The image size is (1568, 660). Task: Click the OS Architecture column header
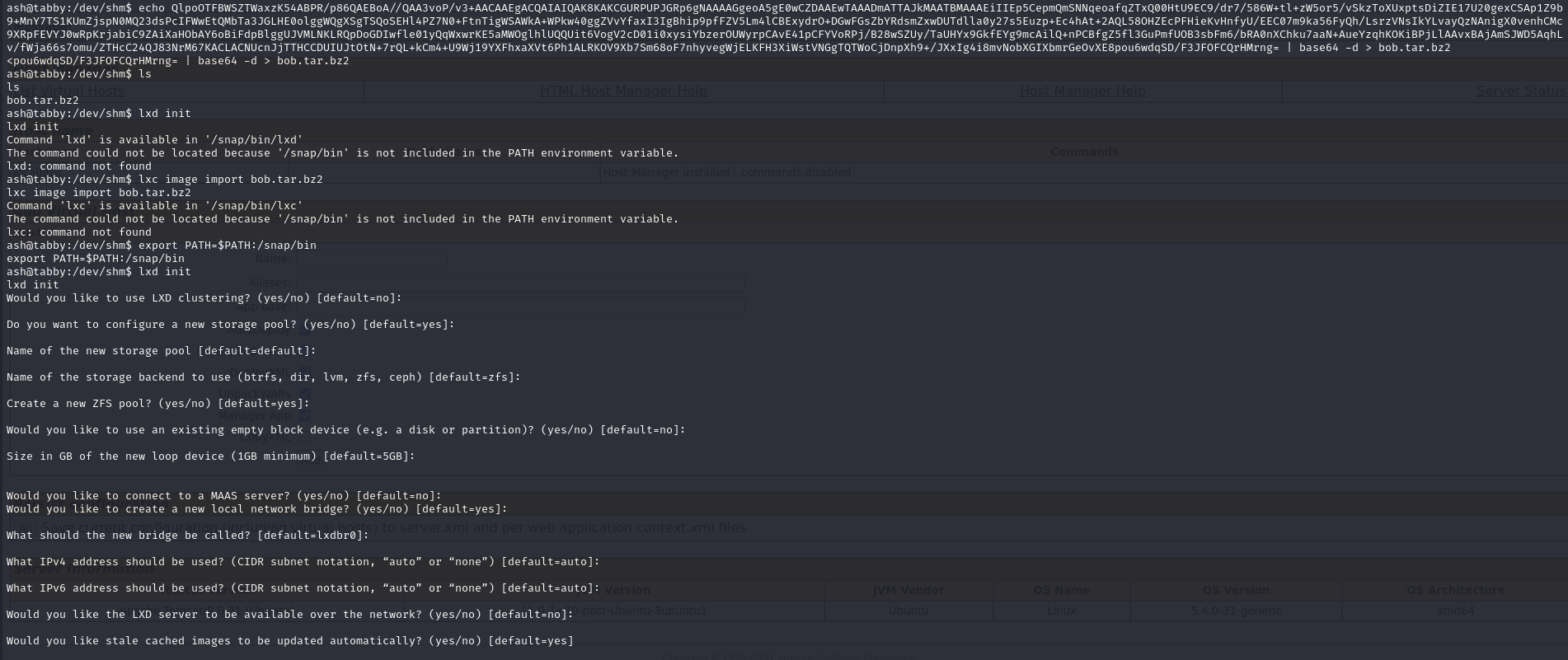point(1454,590)
